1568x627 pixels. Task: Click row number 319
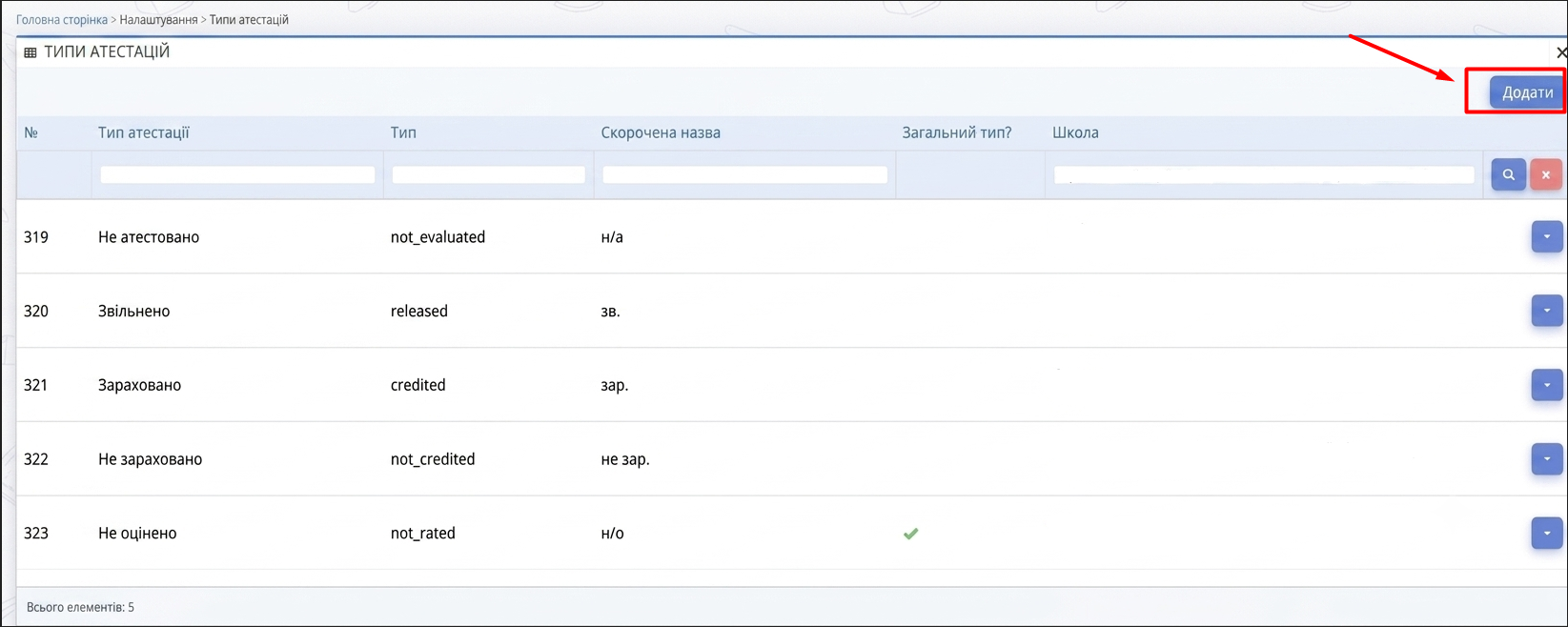(36, 237)
